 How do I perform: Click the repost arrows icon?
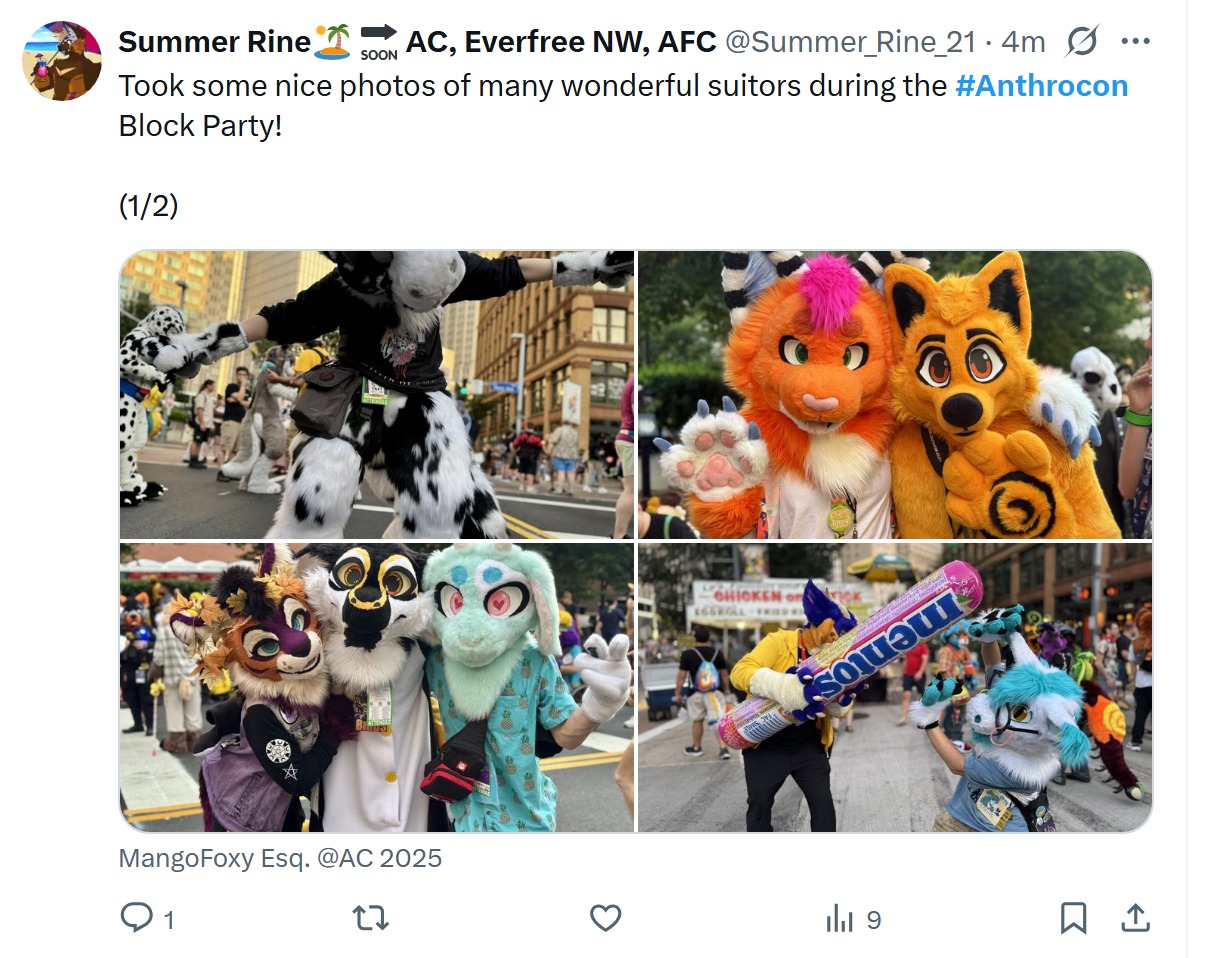coord(372,918)
